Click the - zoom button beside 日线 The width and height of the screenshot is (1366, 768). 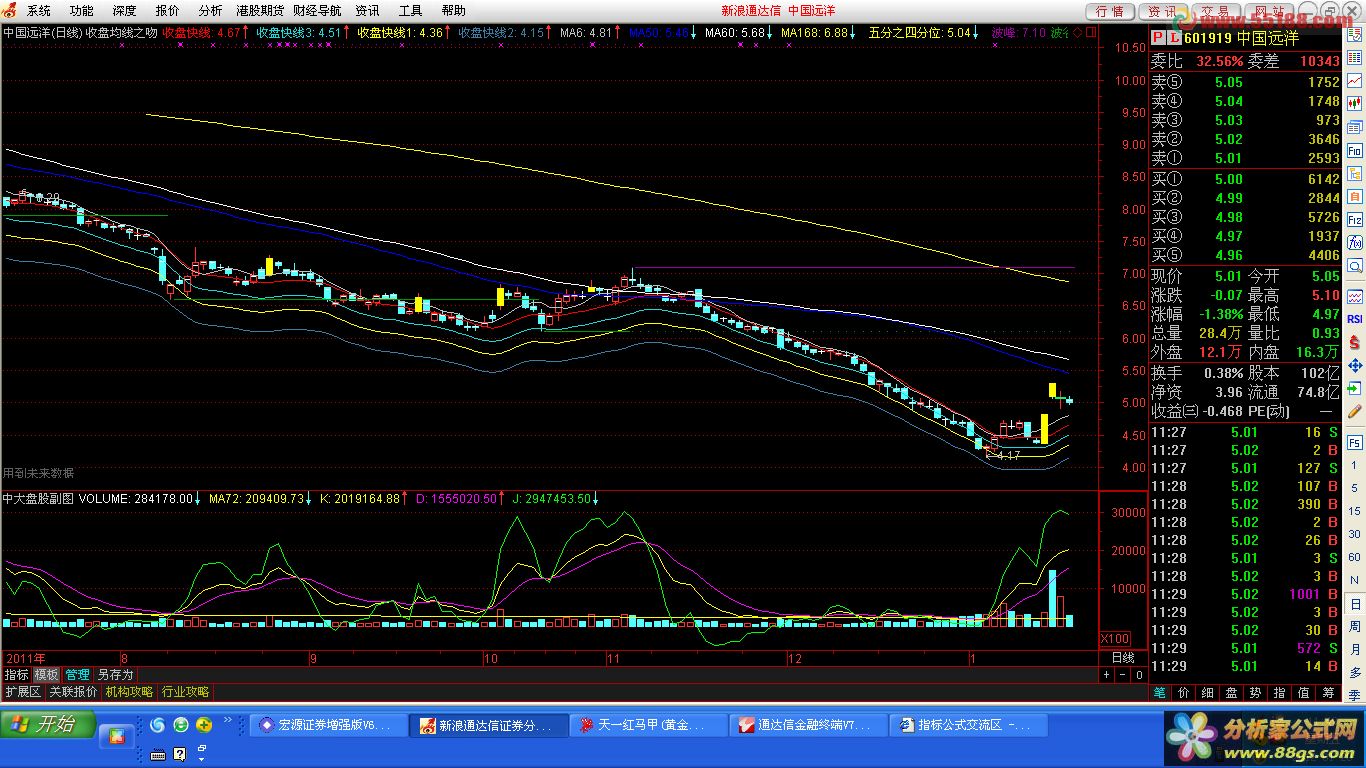coord(1121,675)
